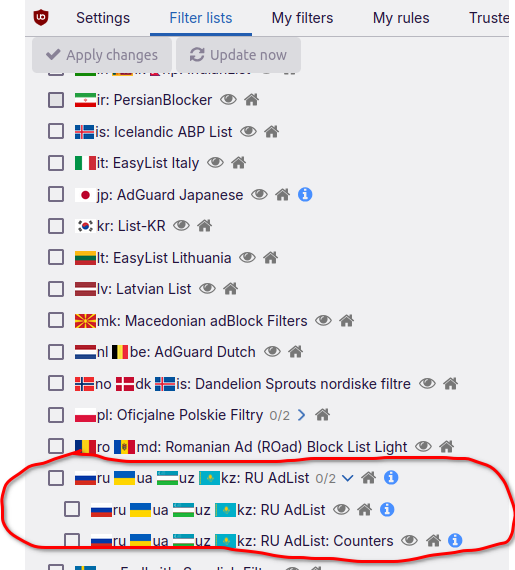The height and width of the screenshot is (570, 515).
Task: View content of Icelandic ABP List
Action: [x=249, y=131]
